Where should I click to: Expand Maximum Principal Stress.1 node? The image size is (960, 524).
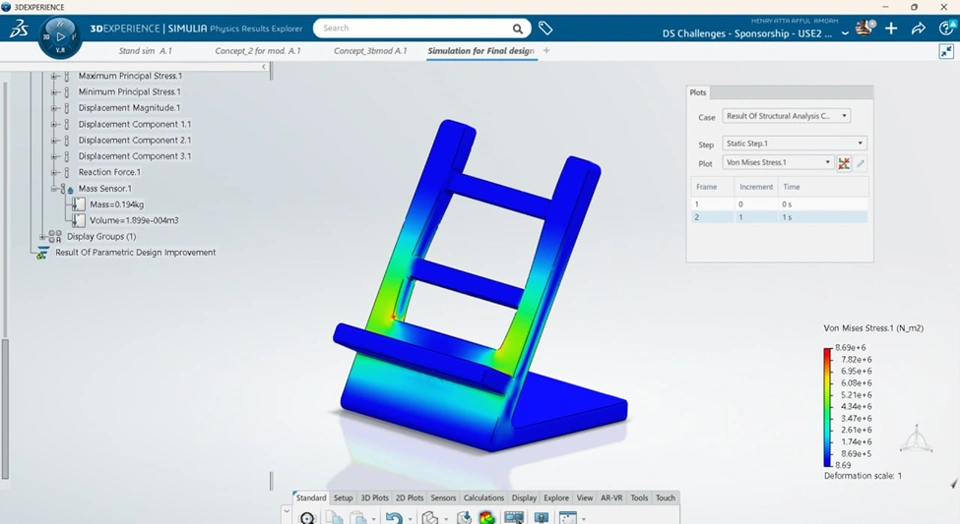tap(54, 76)
